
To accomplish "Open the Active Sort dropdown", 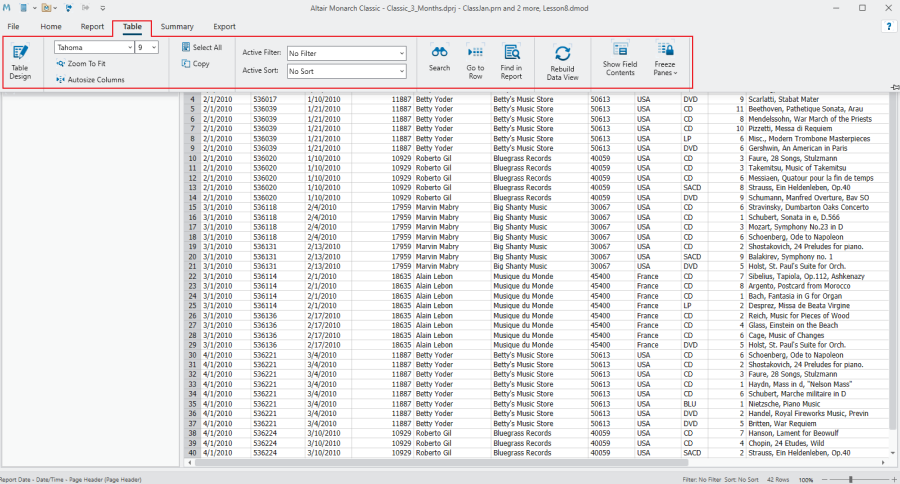I will pyautogui.click(x=401, y=72).
